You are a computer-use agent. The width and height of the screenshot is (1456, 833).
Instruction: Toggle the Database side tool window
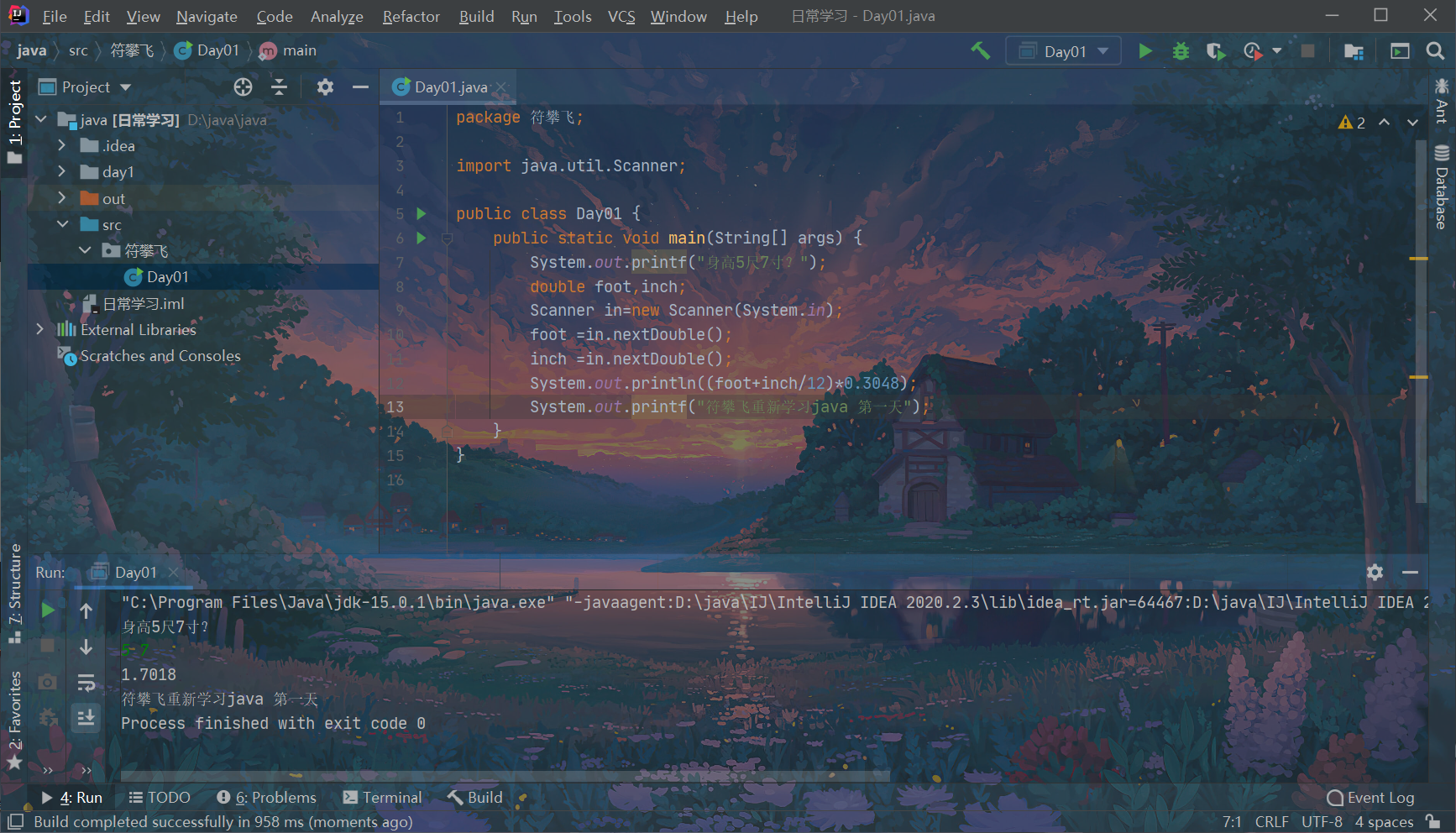[1442, 186]
